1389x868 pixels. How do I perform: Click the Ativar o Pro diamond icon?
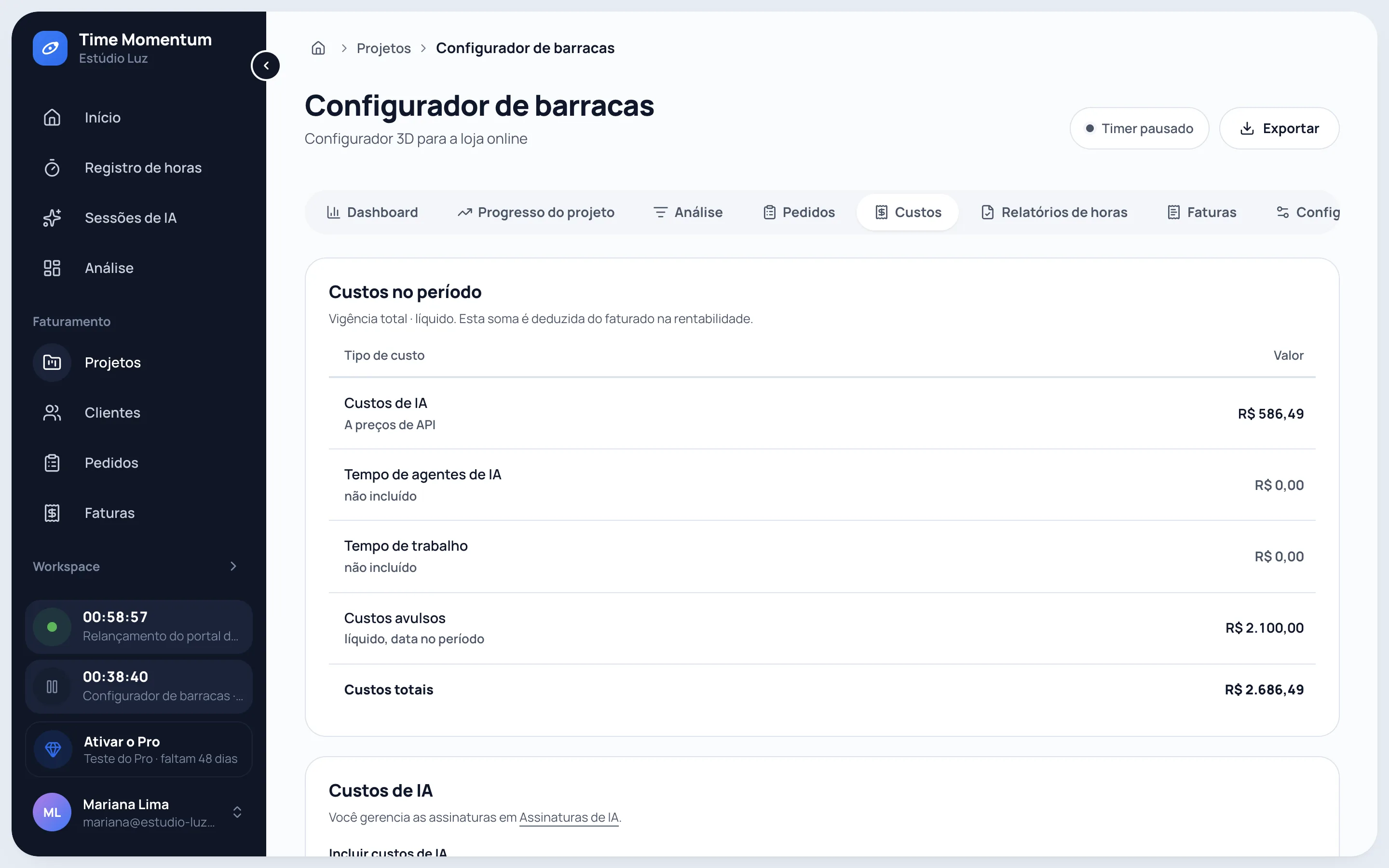tap(54, 750)
